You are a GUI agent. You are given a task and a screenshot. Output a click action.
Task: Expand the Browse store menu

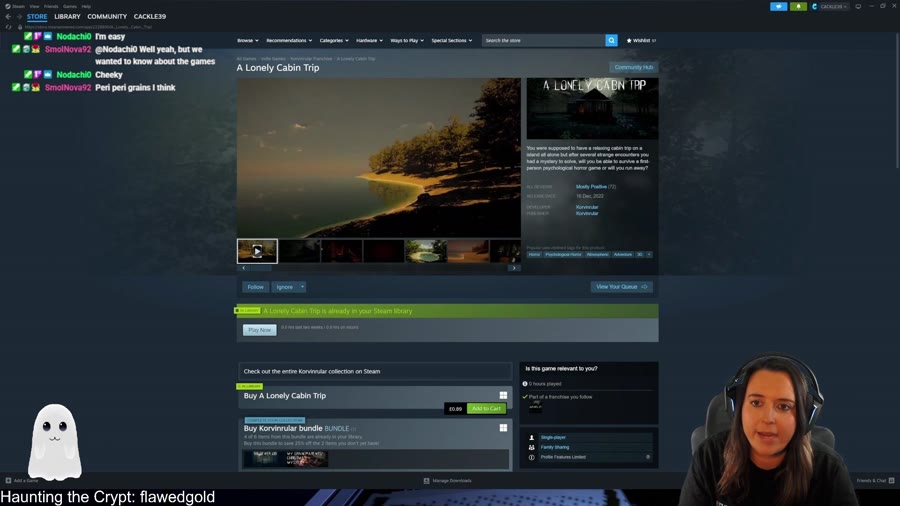(247, 41)
